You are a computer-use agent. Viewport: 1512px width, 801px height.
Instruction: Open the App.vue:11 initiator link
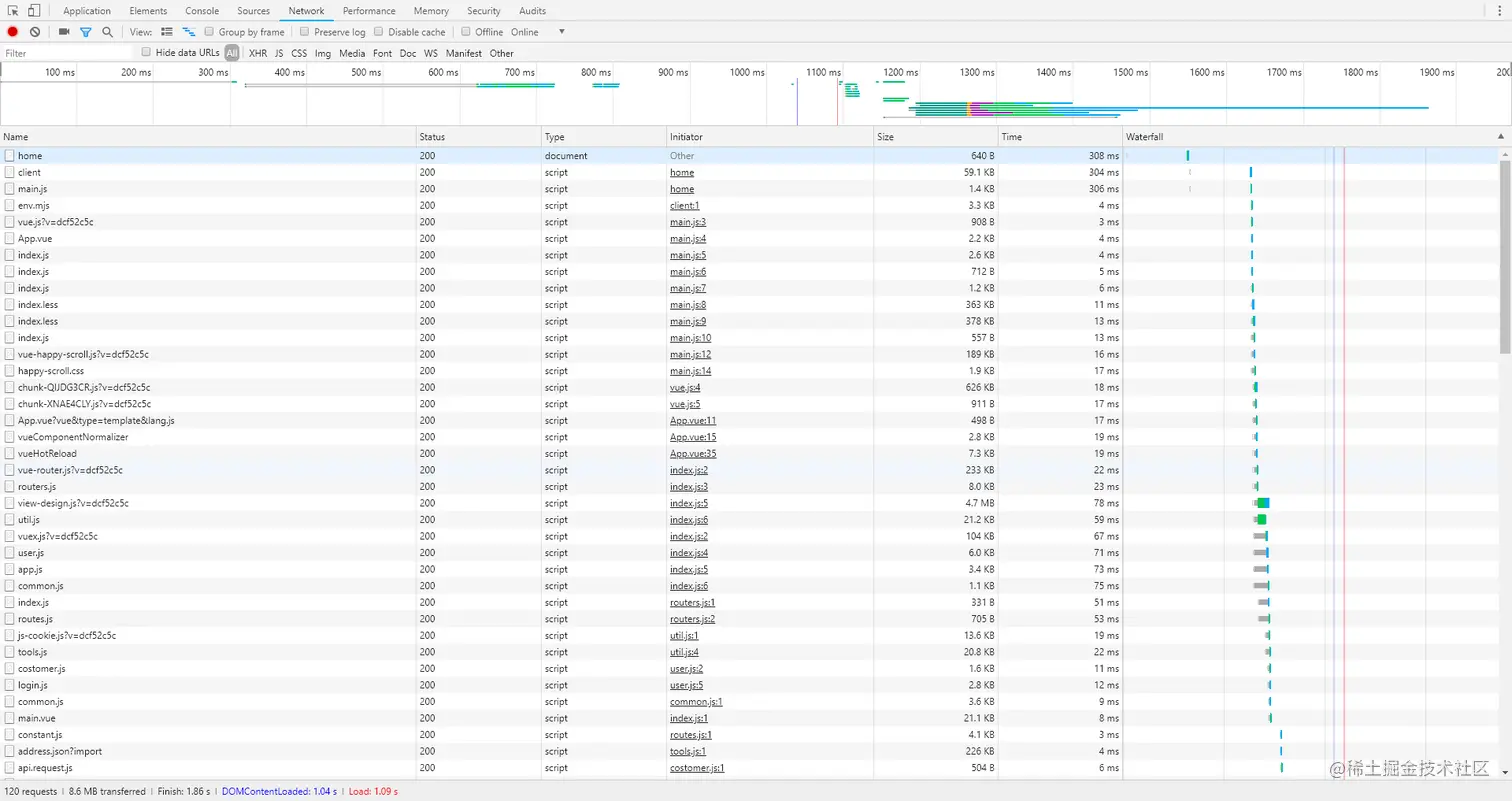(x=693, y=420)
